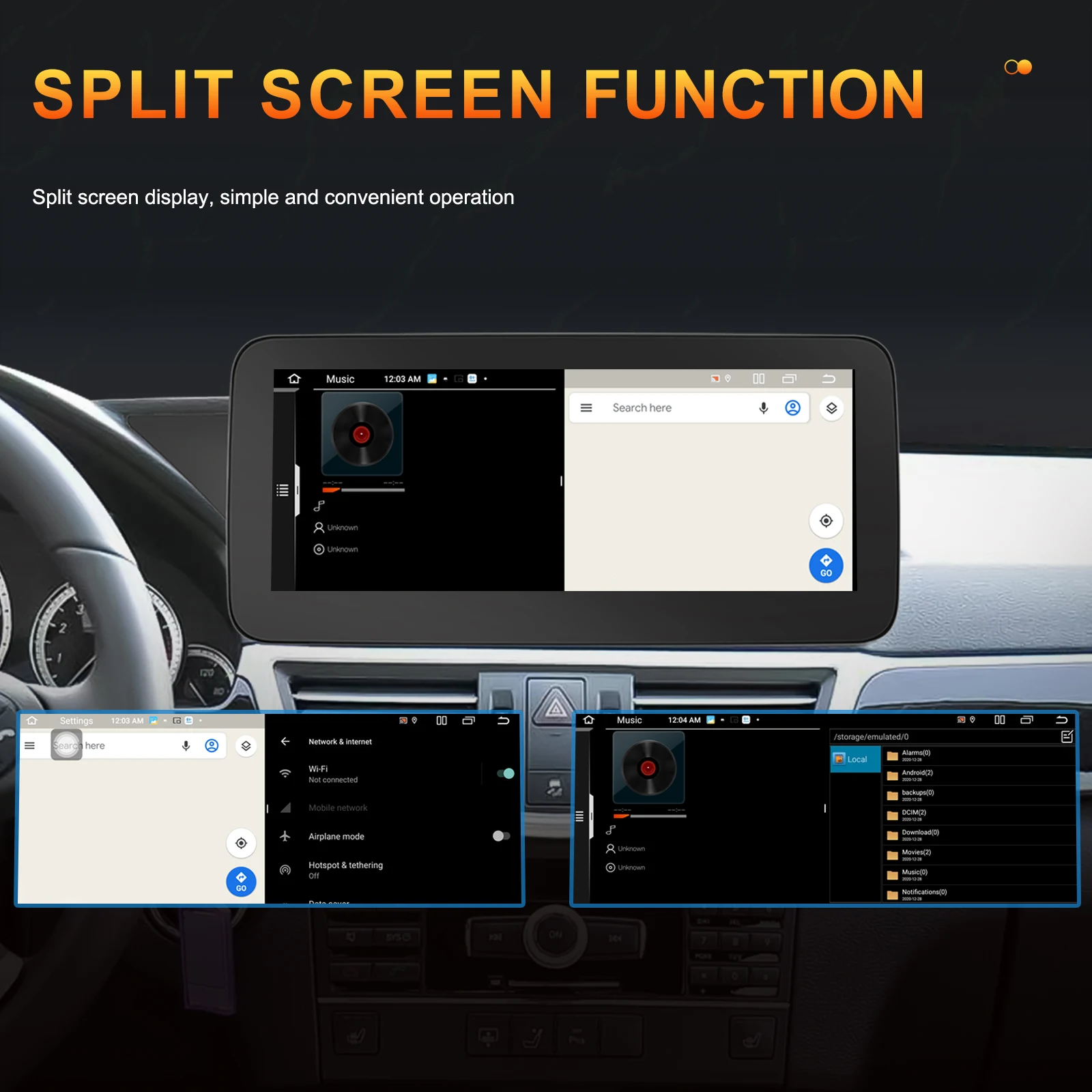The image size is (1092, 1092).
Task: Tap back arrow on bottom-right screen status bar
Action: tap(1061, 720)
